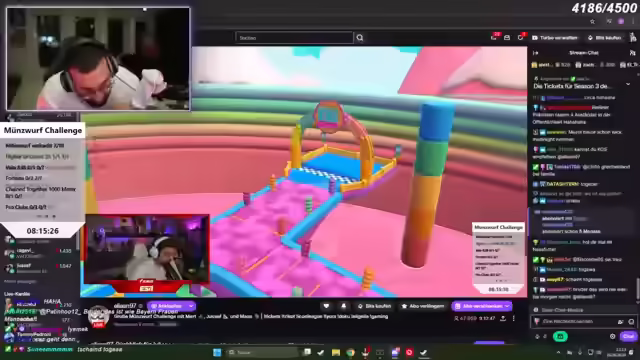The width and height of the screenshot is (640, 360).
Task: Click Bits kaufen button in top navigation
Action: [604, 38]
